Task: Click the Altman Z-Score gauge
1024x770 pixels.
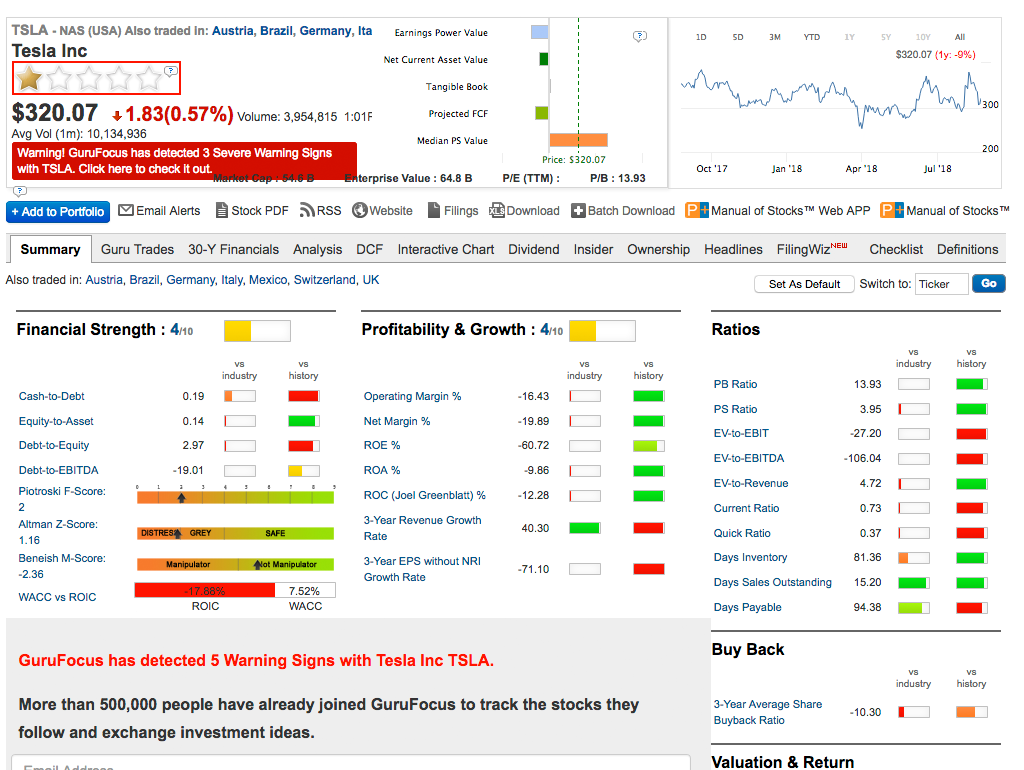Action: tap(235, 533)
